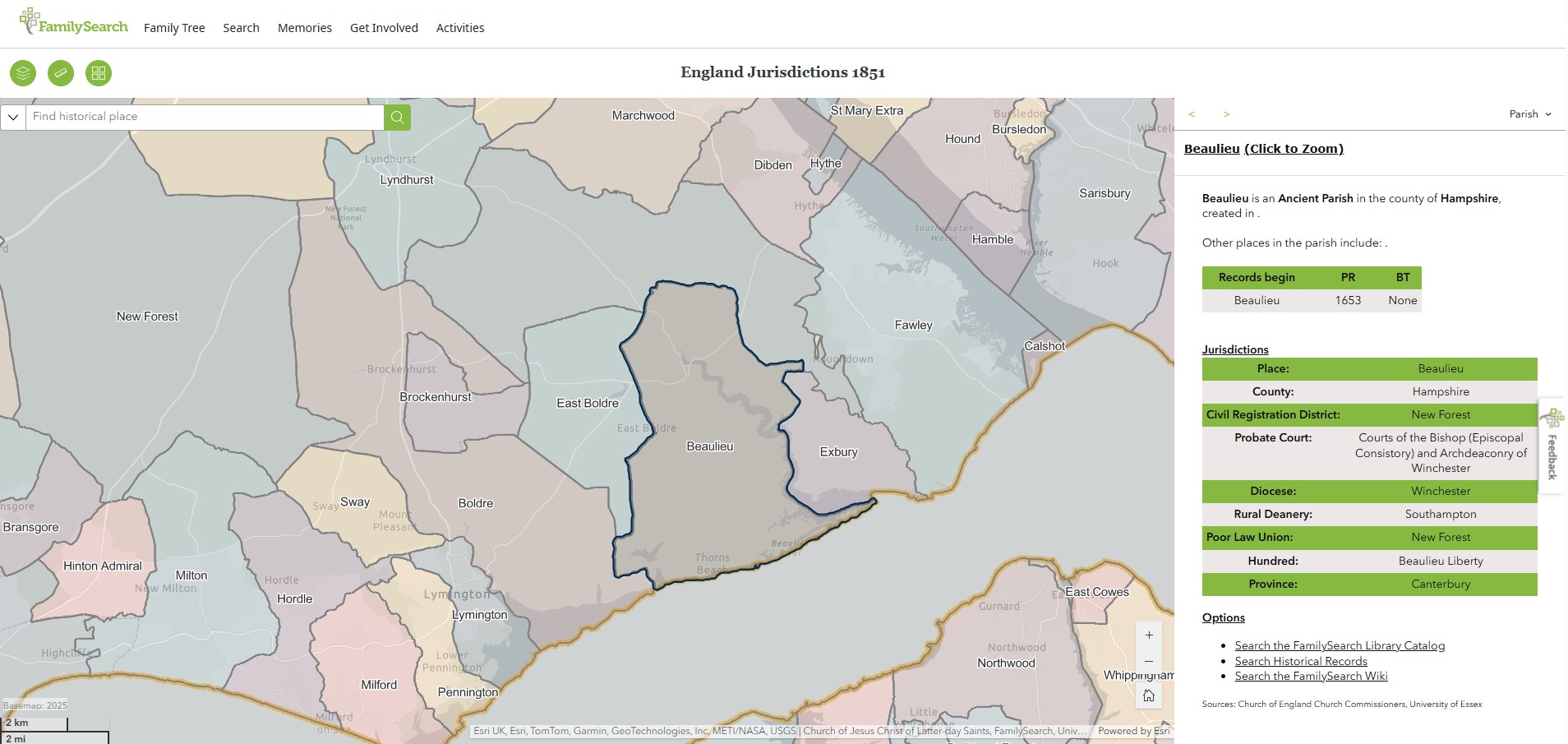Open the map layers list
The image size is (1568, 744).
[23, 73]
